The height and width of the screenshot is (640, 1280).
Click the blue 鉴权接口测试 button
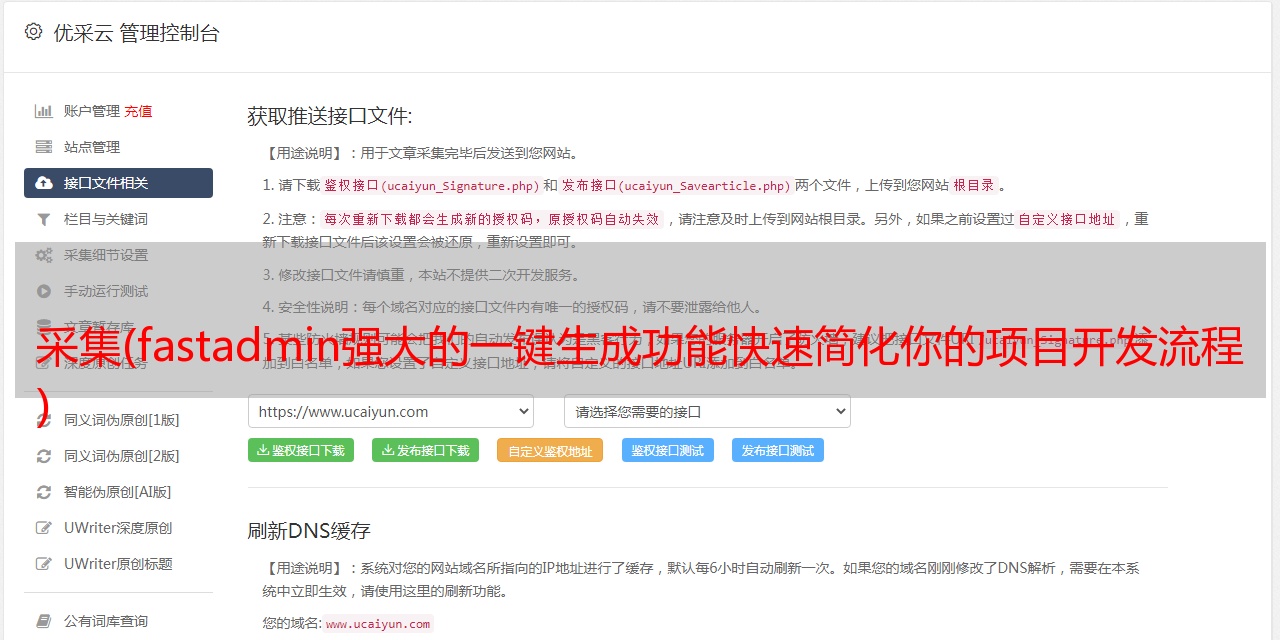coord(668,450)
